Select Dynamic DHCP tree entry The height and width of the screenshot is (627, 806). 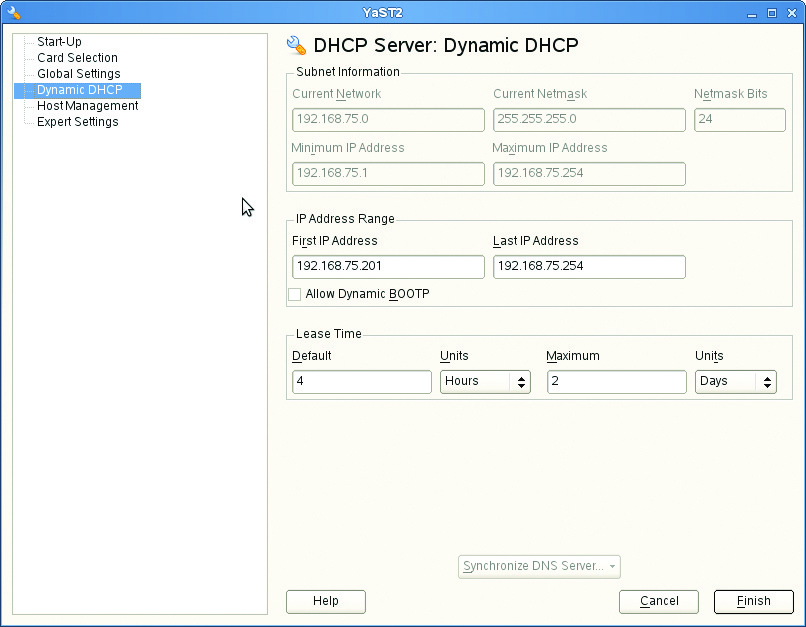click(79, 90)
